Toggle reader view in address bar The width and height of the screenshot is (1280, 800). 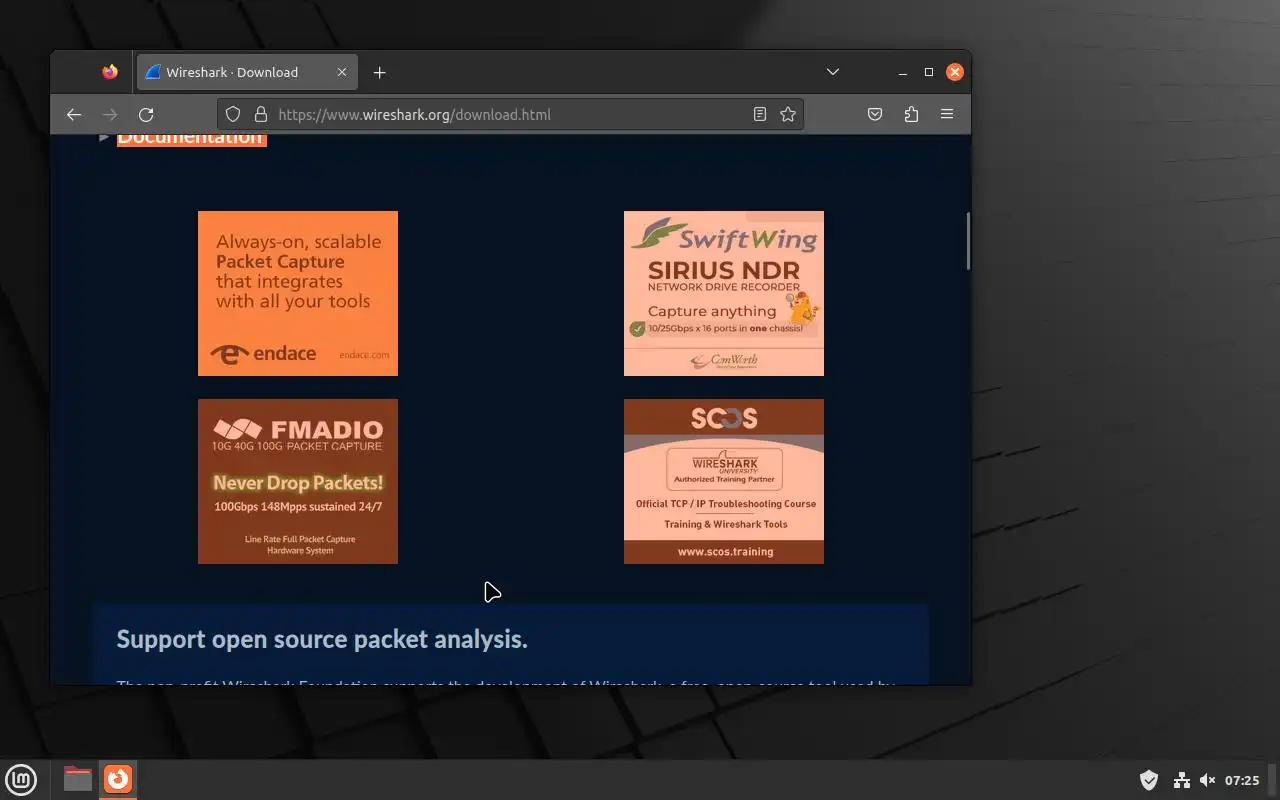[x=760, y=114]
